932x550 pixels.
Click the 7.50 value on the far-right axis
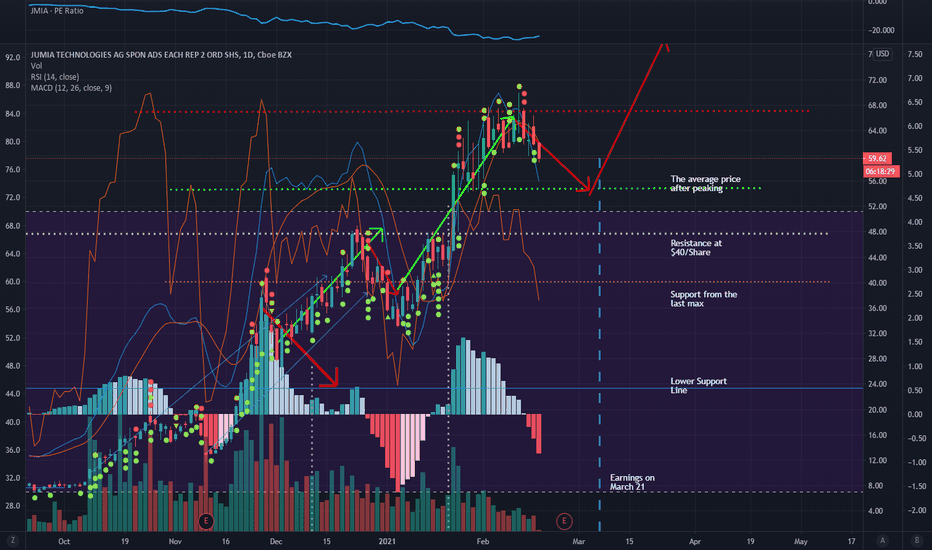click(x=915, y=54)
